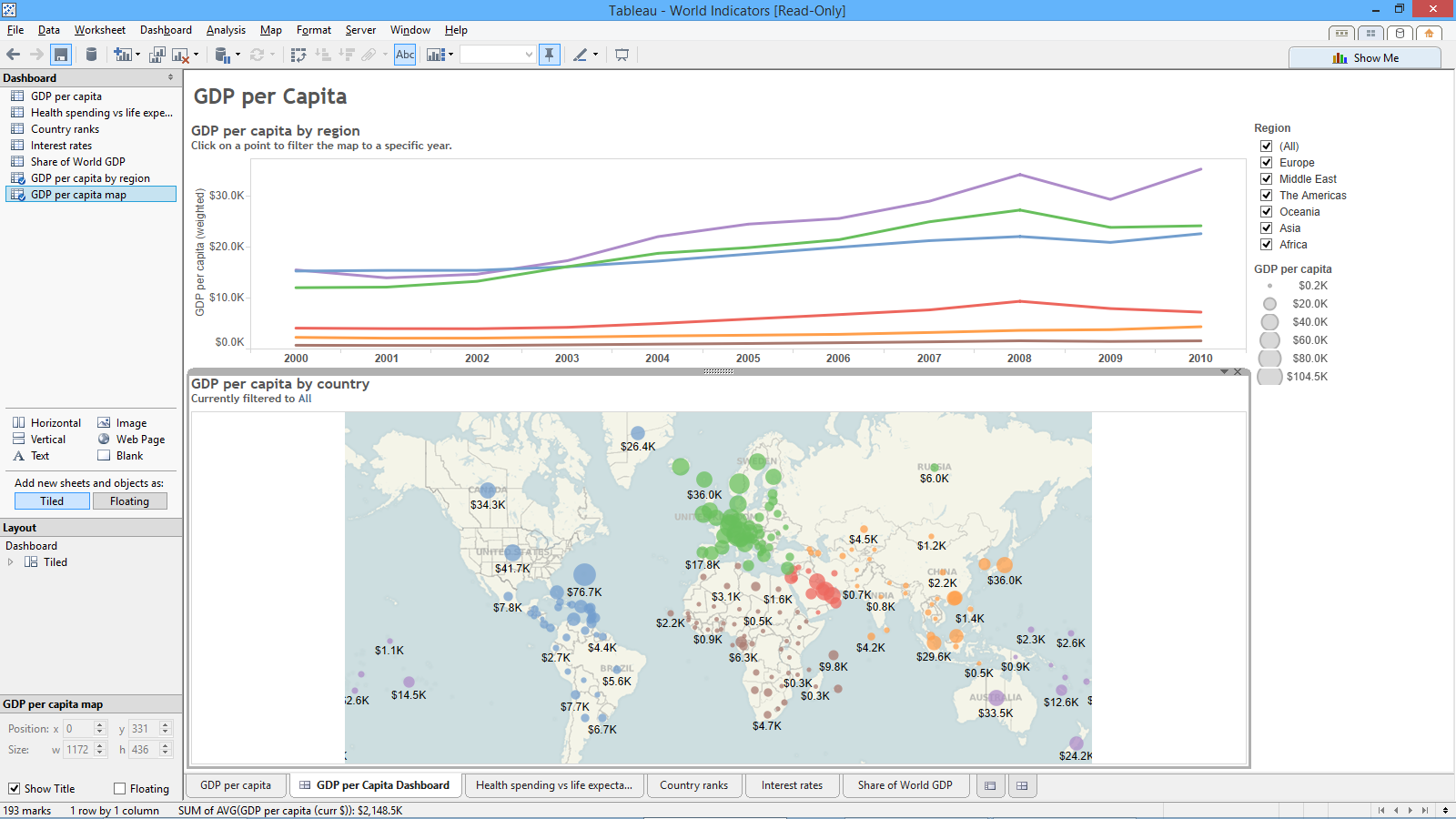Open the Clear Sheet dropdown arrow

click(196, 55)
